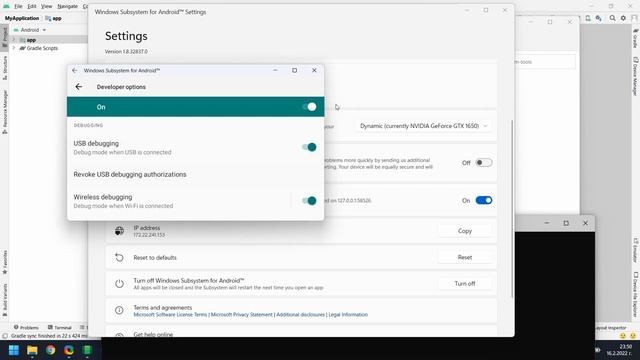The width and height of the screenshot is (640, 360).
Task: Click the Device Manager icon in the top toolbar
Action: tap(588, 18)
